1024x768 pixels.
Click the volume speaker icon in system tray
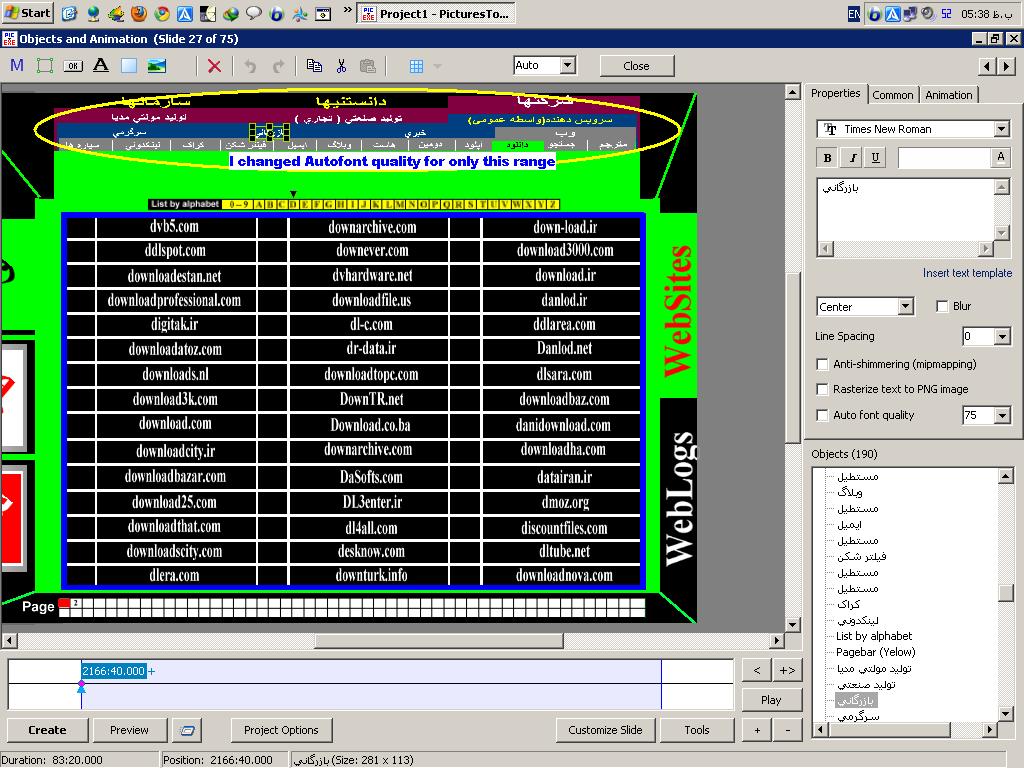click(x=928, y=14)
